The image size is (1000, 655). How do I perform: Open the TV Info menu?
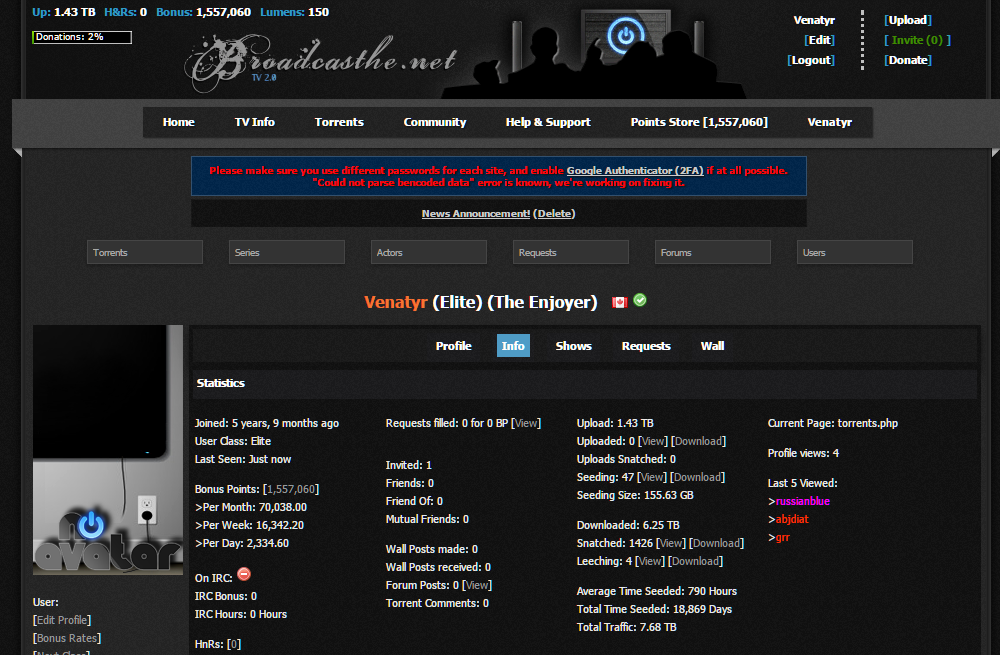[254, 122]
